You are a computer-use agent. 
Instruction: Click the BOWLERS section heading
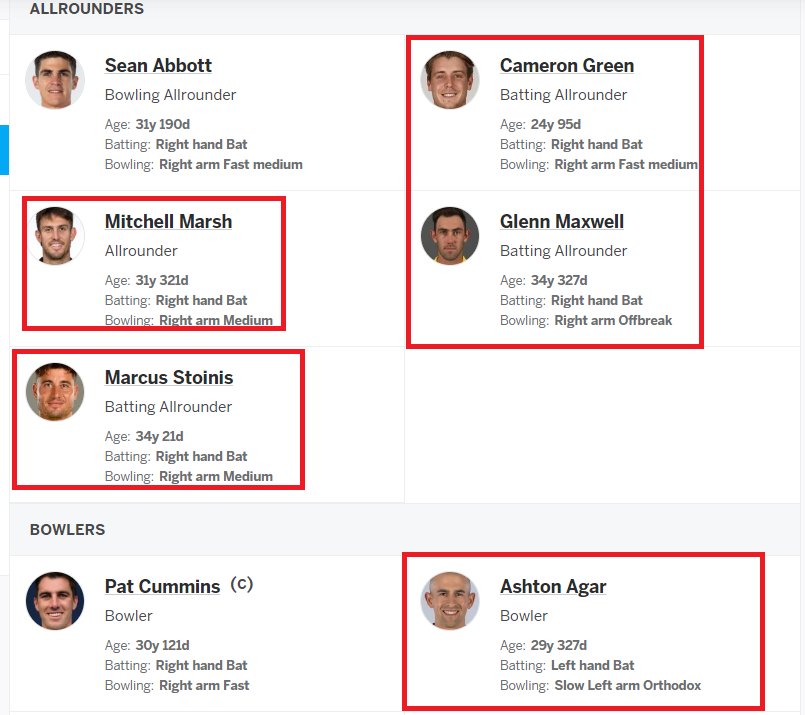(67, 530)
